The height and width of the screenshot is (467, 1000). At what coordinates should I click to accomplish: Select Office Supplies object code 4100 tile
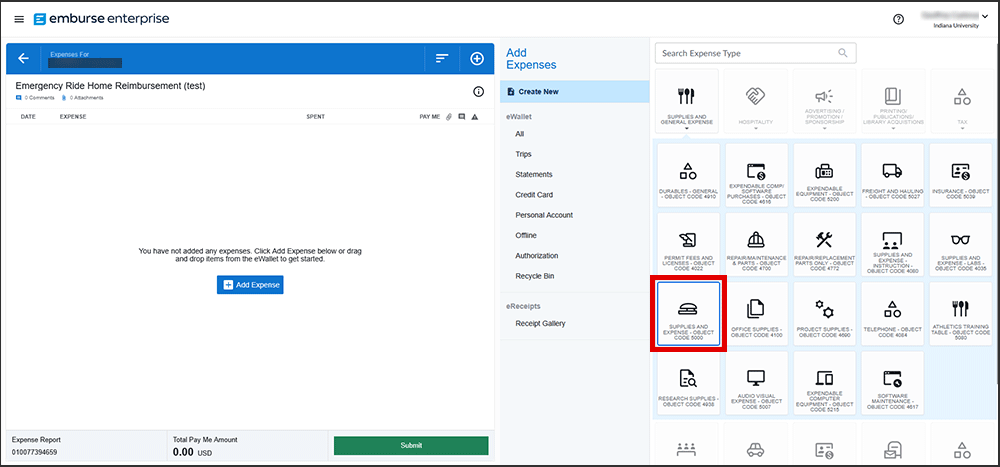756,313
